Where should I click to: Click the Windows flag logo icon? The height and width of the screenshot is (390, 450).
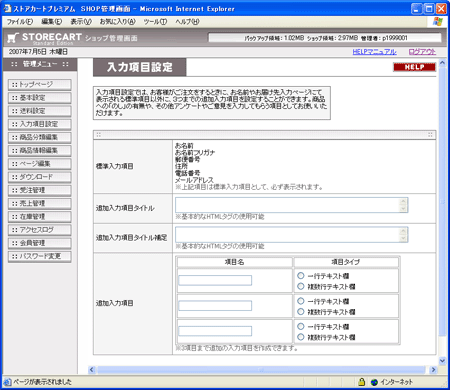coord(438,22)
